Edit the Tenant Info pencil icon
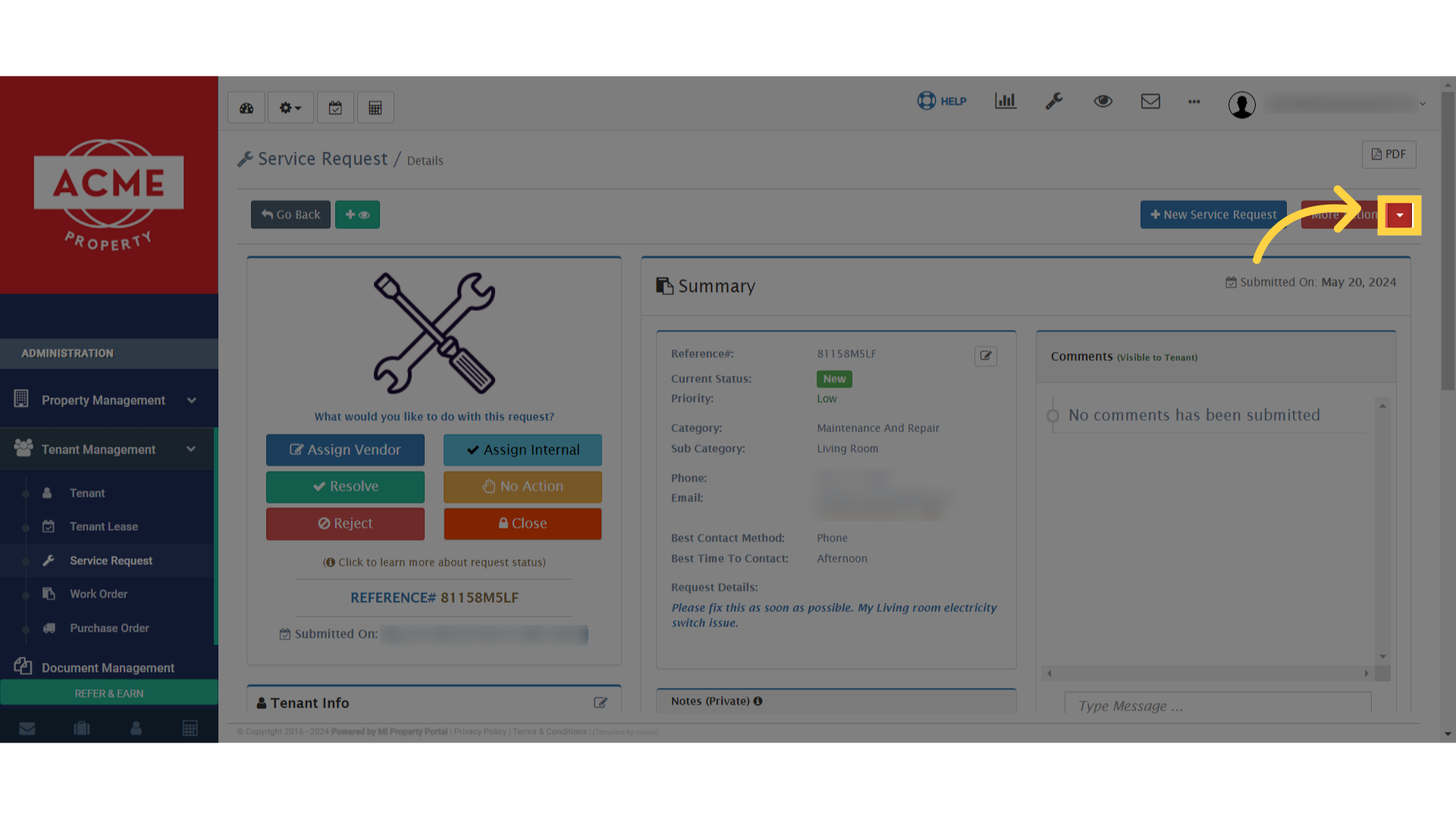Viewport: 1456px width, 819px height. (x=601, y=703)
